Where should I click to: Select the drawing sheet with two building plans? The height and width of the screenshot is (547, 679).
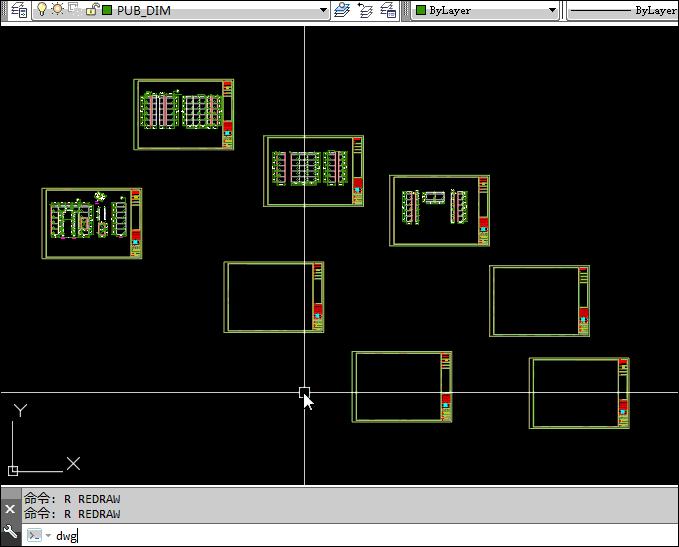(184, 114)
